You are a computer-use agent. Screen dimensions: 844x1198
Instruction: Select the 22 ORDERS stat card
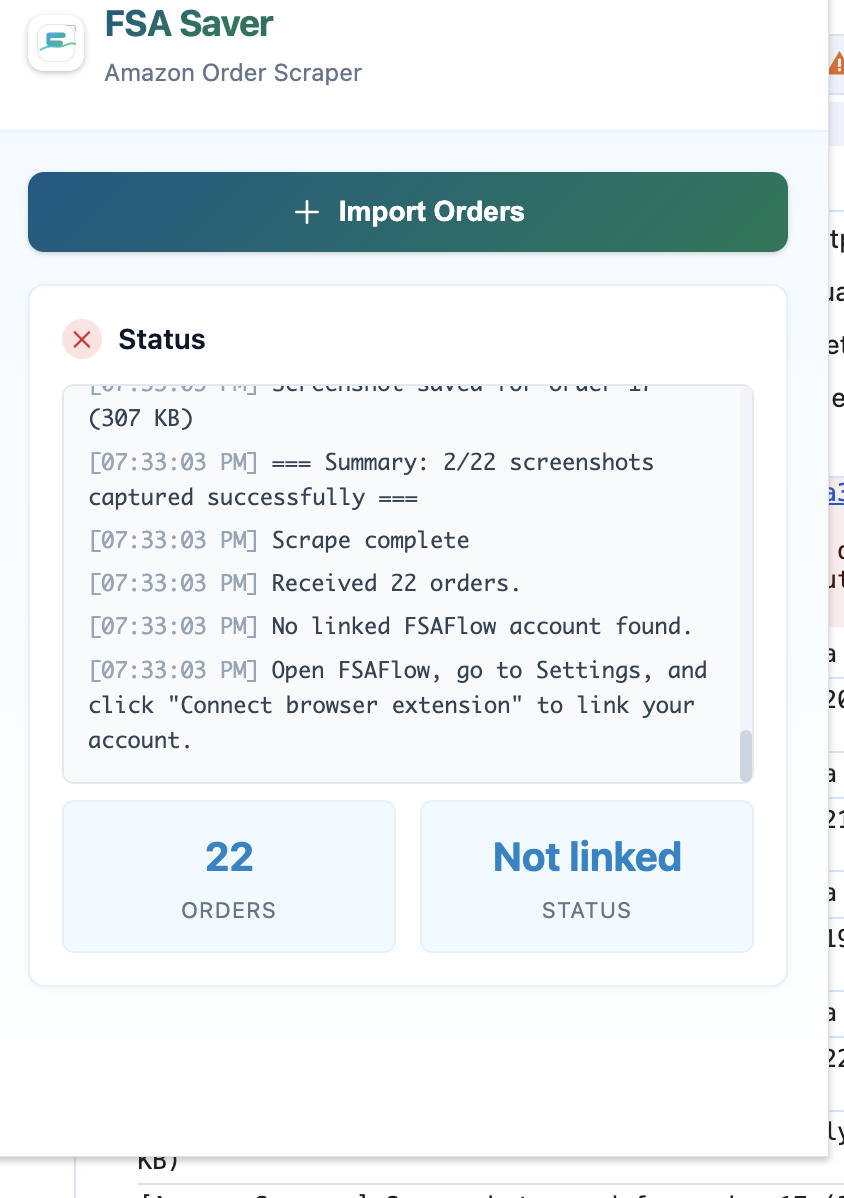(x=229, y=876)
